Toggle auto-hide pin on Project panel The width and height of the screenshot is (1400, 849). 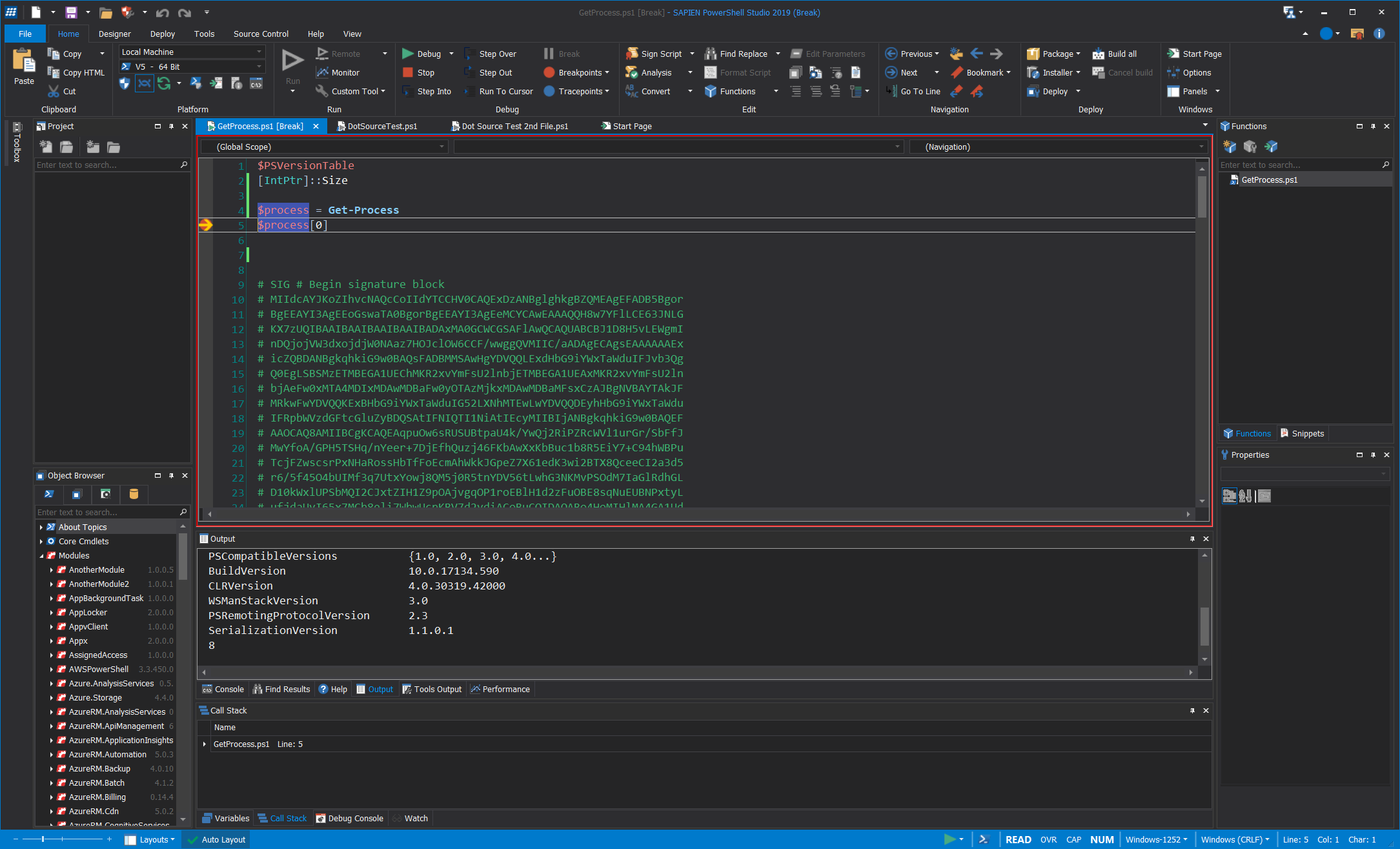[x=171, y=127]
